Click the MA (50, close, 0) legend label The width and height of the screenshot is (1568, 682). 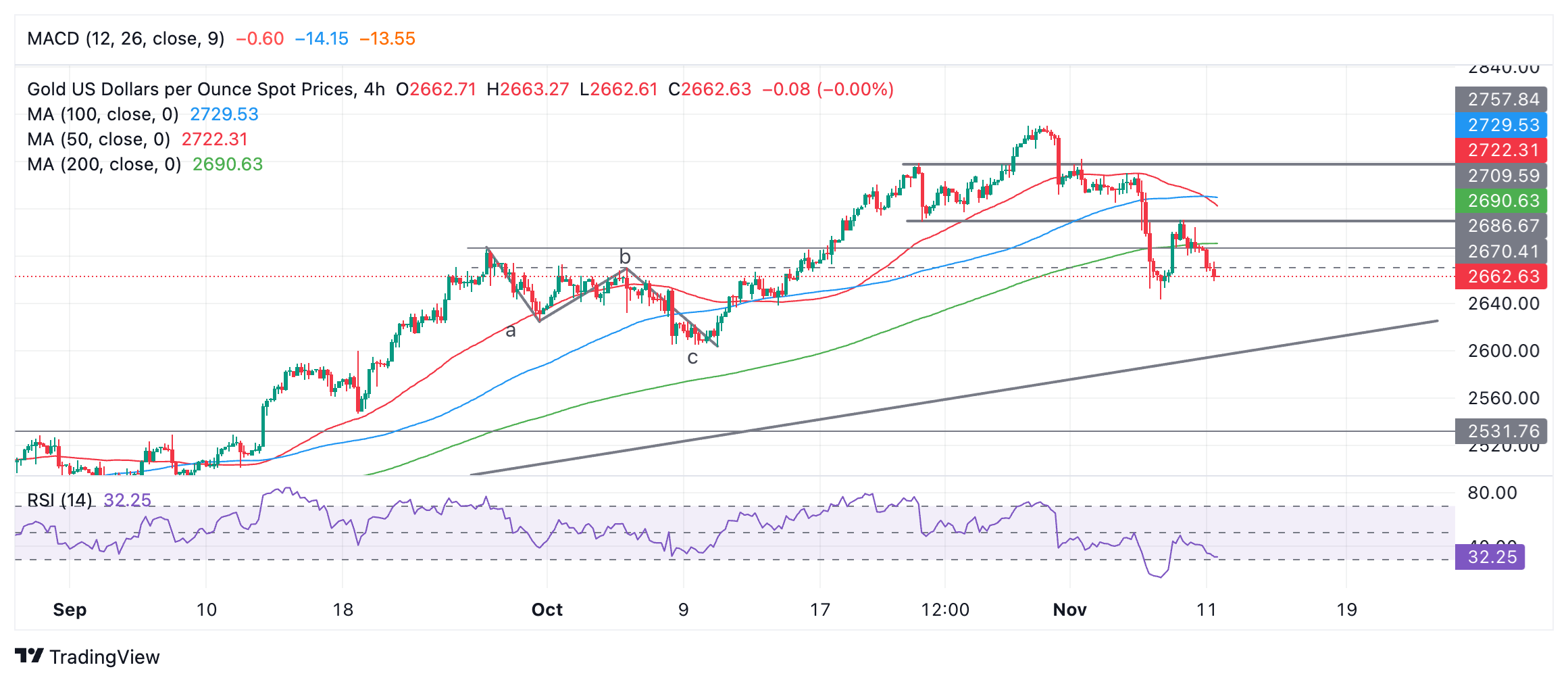98,139
